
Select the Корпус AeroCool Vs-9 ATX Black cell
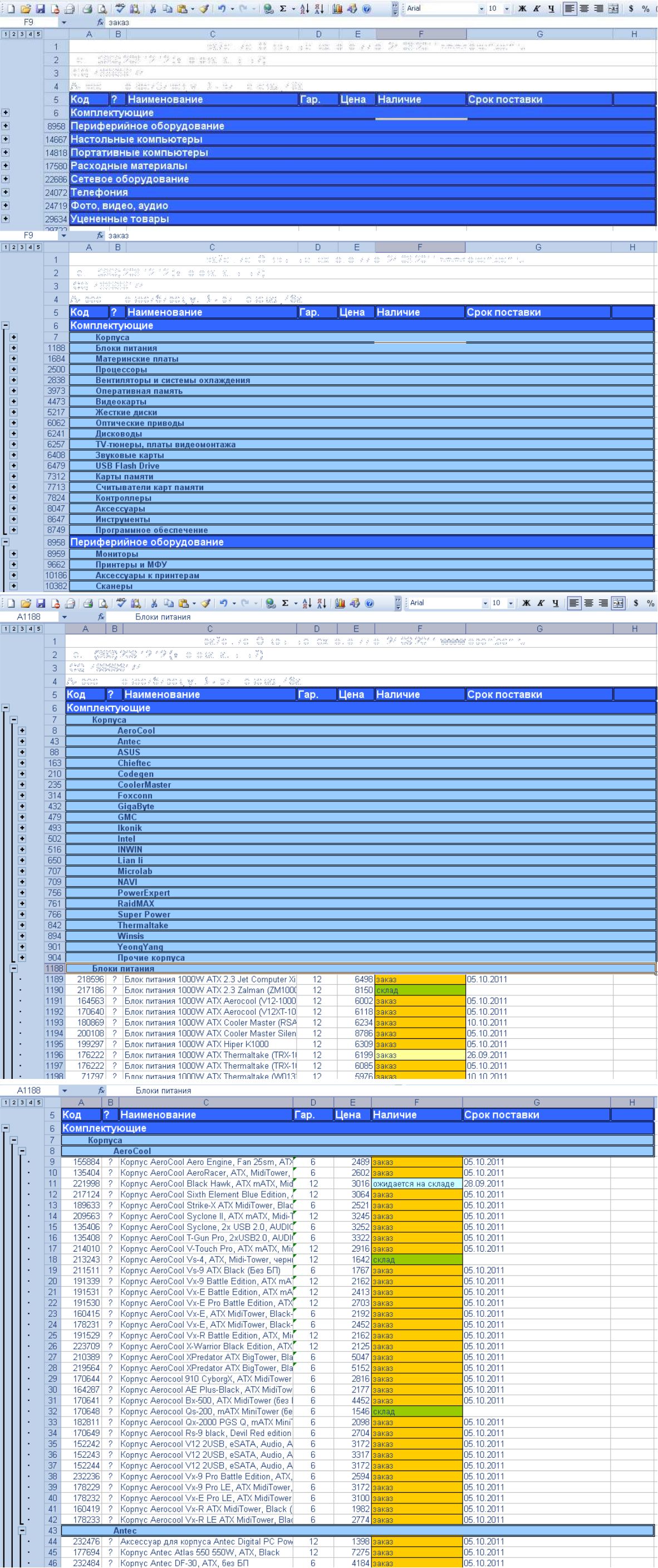click(x=205, y=1271)
